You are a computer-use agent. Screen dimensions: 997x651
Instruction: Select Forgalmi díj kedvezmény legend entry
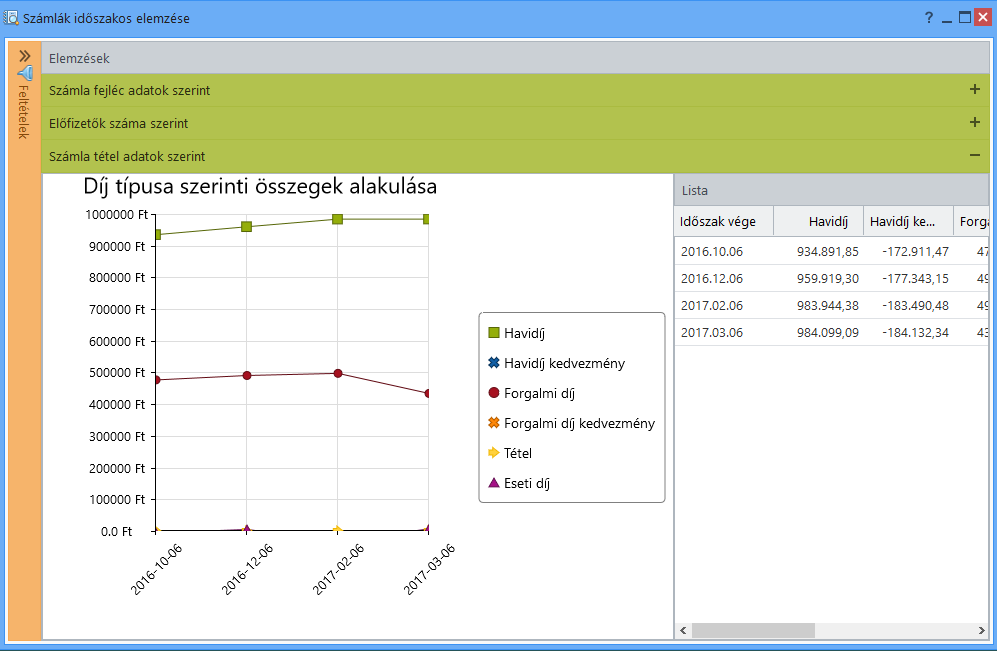[x=571, y=423]
